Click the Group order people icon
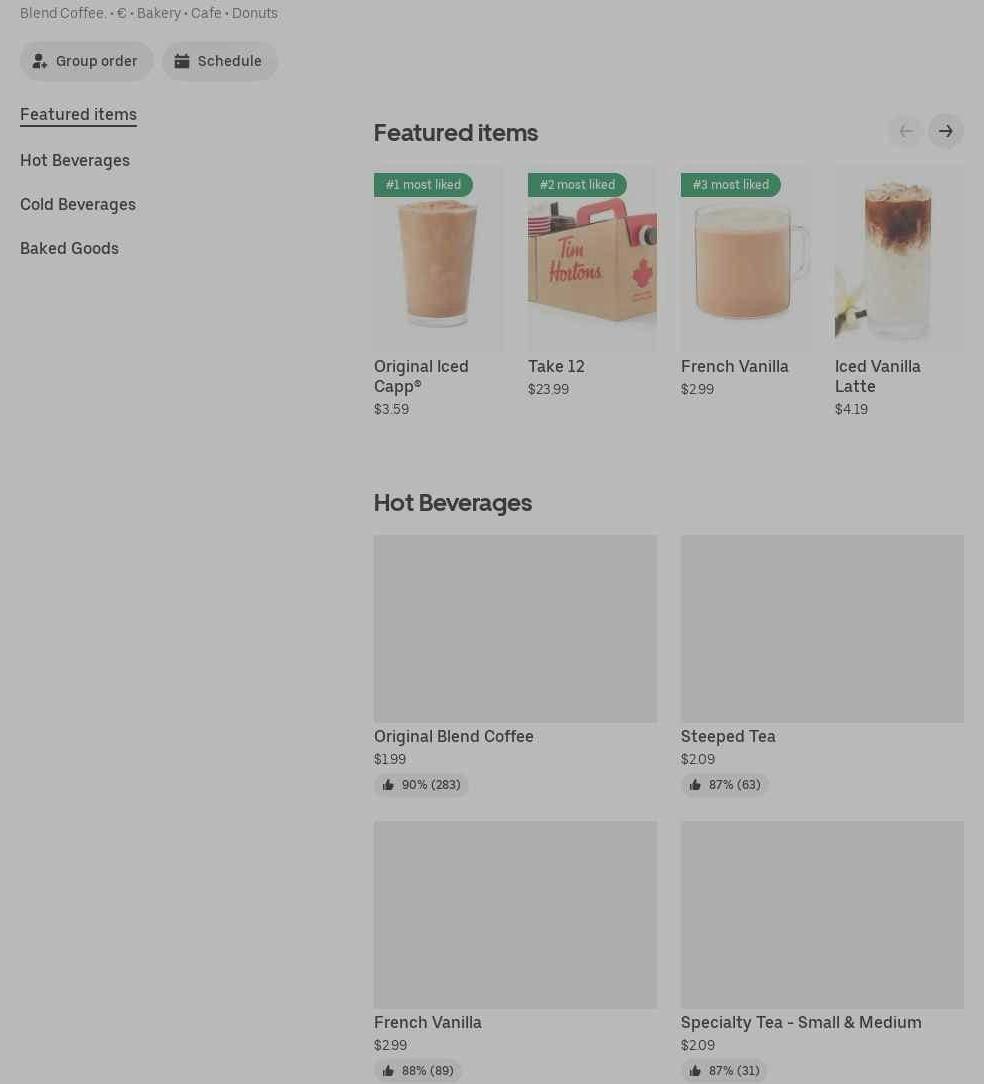984x1084 pixels. click(x=39, y=62)
